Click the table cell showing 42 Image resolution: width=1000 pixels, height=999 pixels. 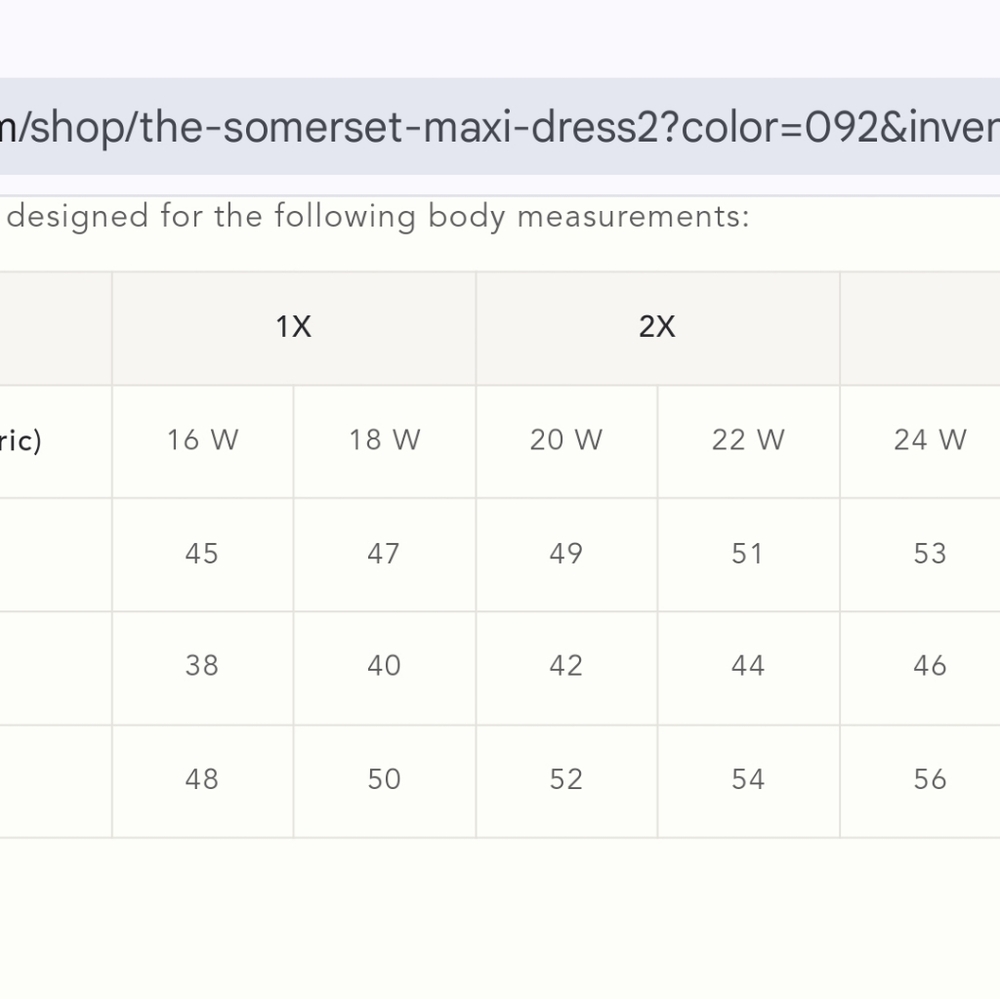(566, 666)
